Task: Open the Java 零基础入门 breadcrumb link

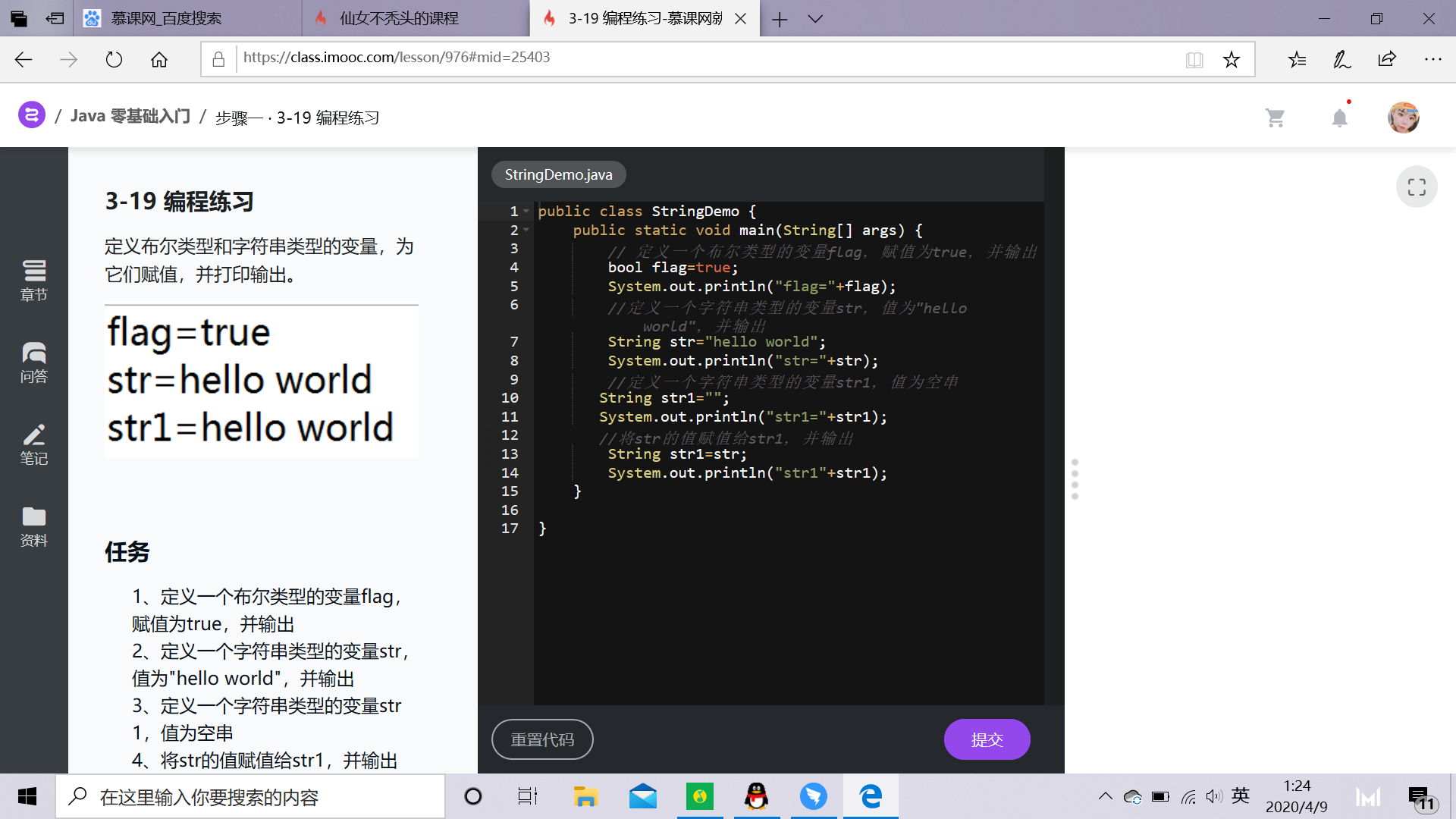Action: coord(130,116)
